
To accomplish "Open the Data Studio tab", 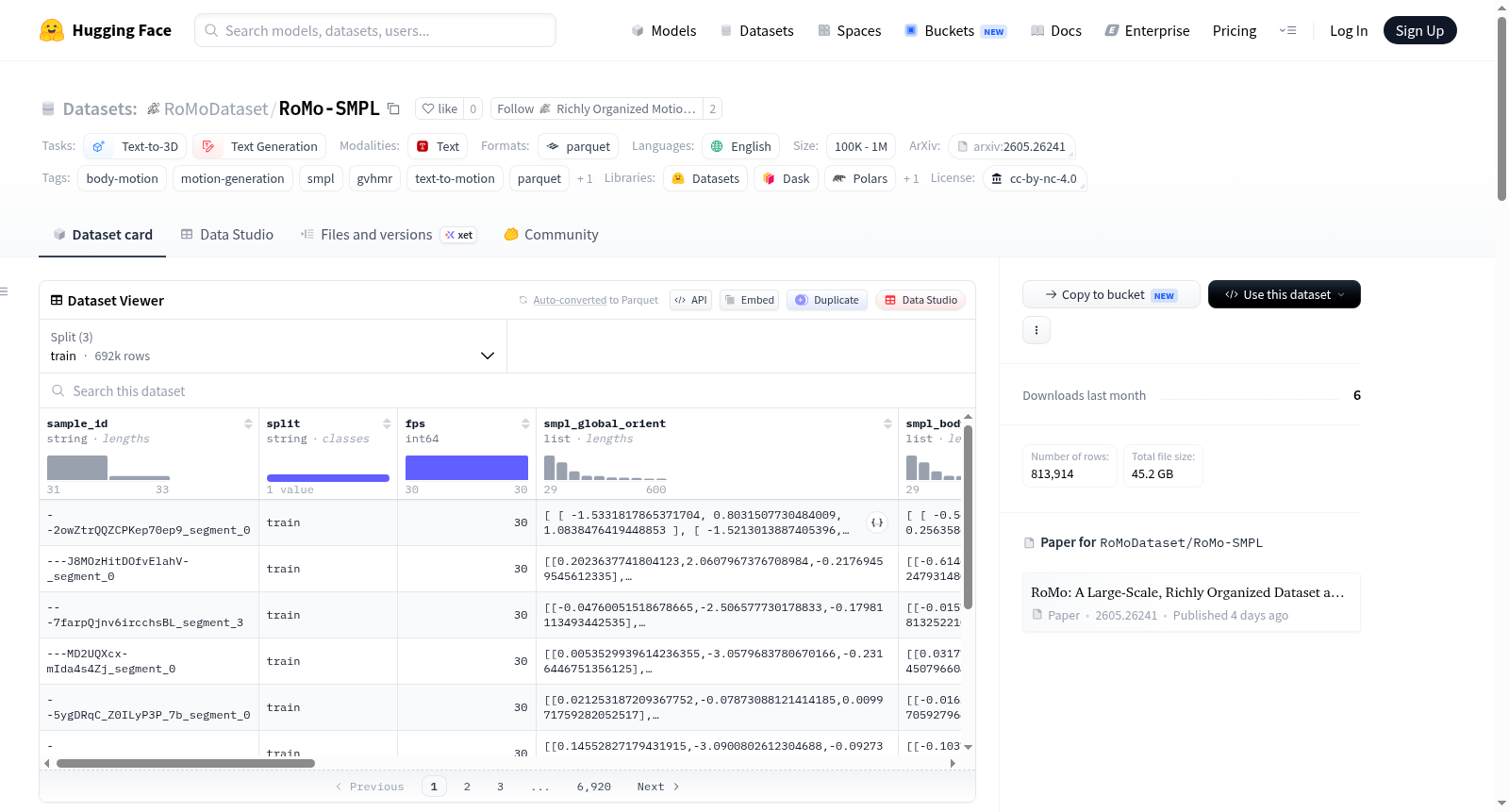I will point(226,235).
